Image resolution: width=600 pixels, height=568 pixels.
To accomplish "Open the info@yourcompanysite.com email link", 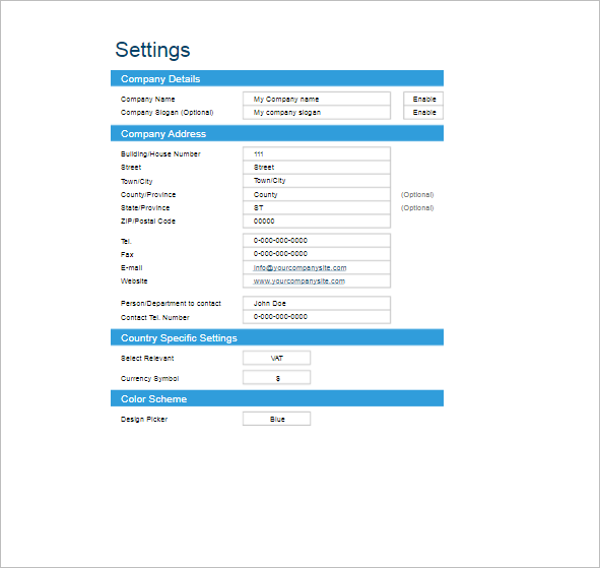I will coord(300,268).
